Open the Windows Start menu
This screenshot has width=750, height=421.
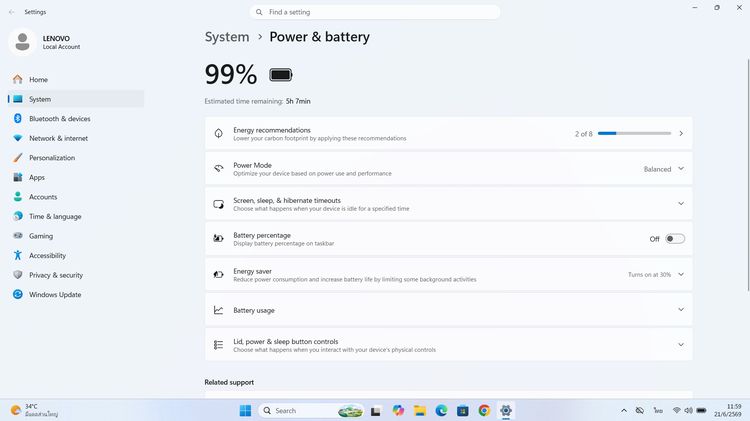pyautogui.click(x=245, y=410)
